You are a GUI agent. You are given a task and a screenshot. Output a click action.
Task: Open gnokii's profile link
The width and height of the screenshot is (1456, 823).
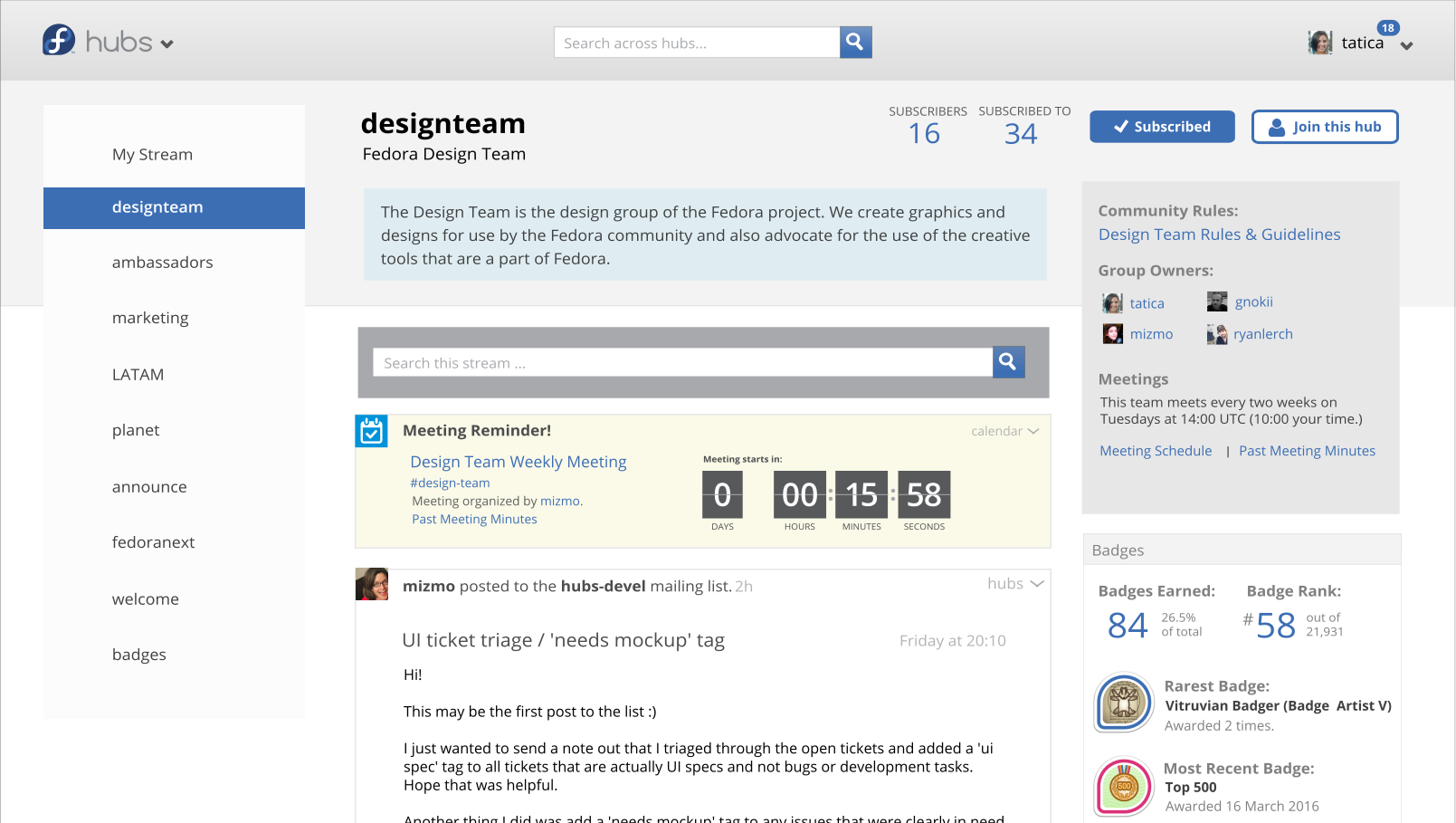click(x=1253, y=301)
